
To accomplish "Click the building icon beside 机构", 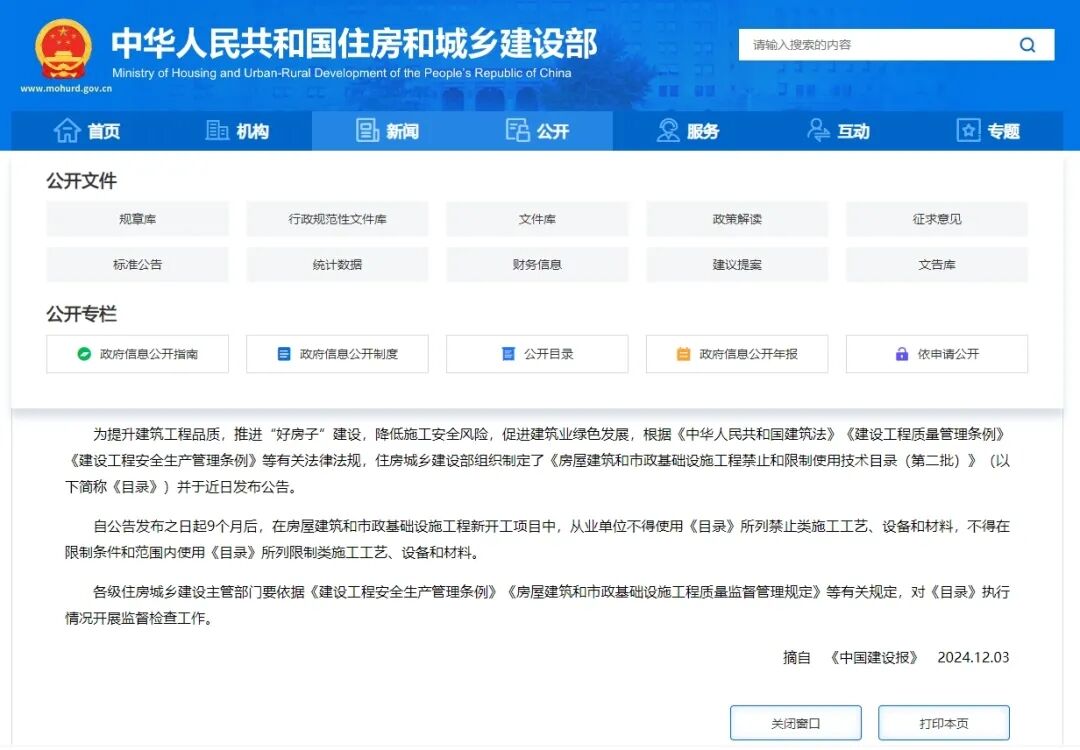I will point(217,130).
